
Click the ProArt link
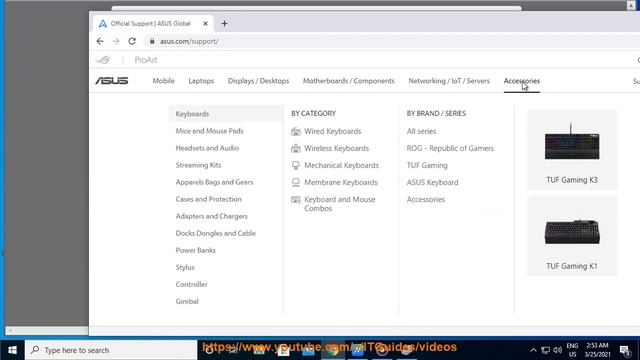pos(146,60)
